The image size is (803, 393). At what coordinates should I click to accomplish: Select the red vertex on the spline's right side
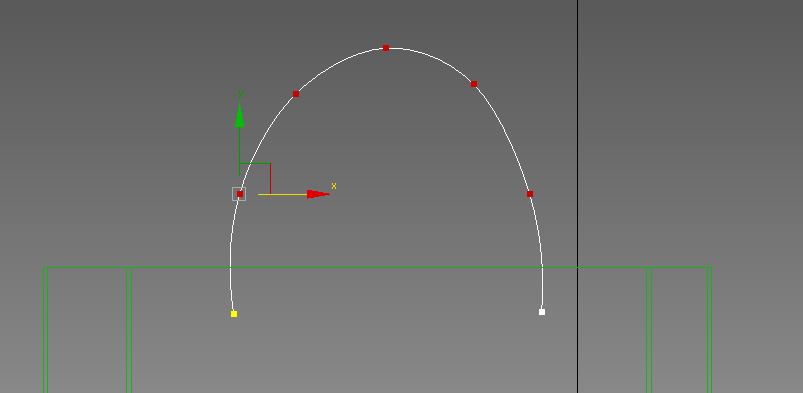530,194
